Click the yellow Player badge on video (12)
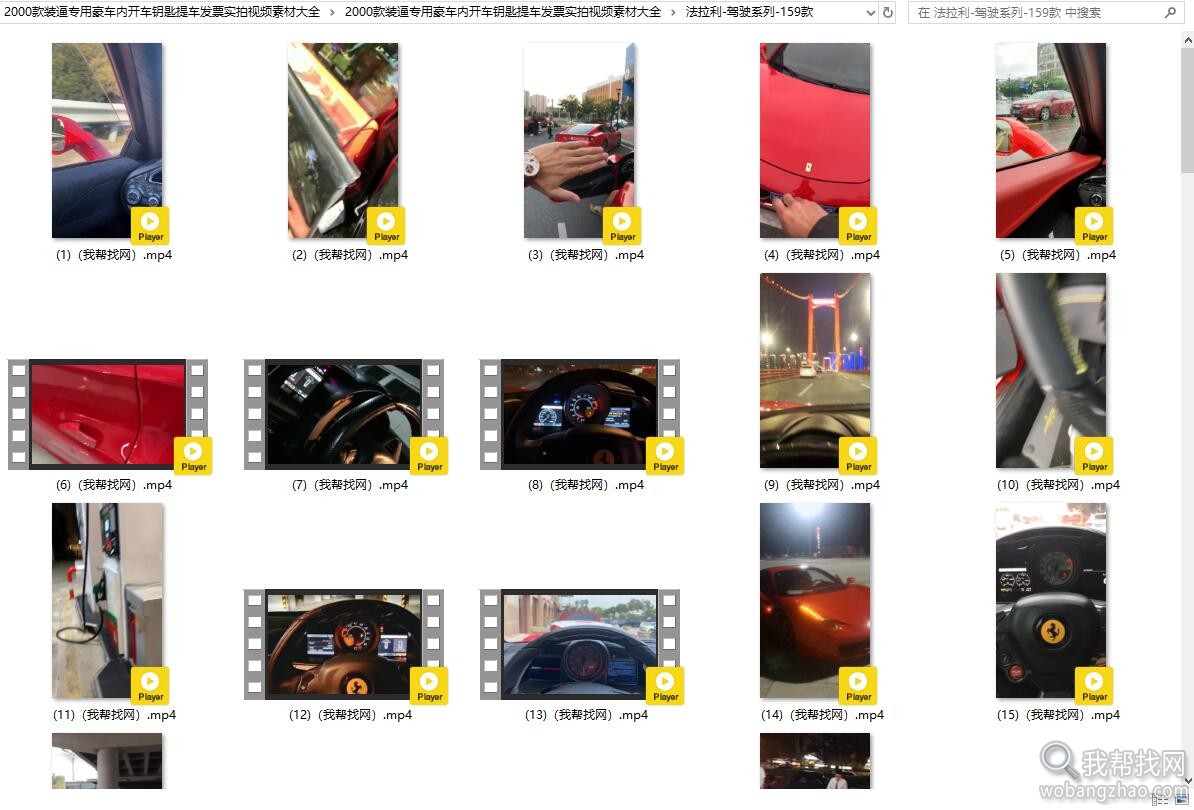This screenshot has height=810, width=1194. (429, 685)
